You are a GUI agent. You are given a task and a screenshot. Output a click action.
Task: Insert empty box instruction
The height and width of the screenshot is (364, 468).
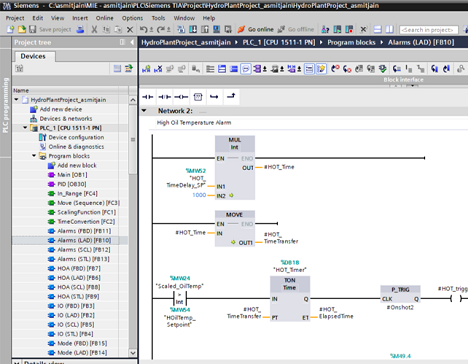(198, 97)
